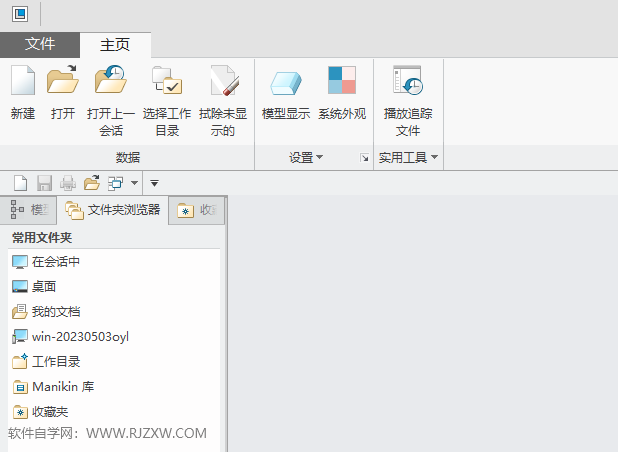Viewport: 618px width, 452px height.
Task: Click the 数据 group label
Action: [128, 158]
